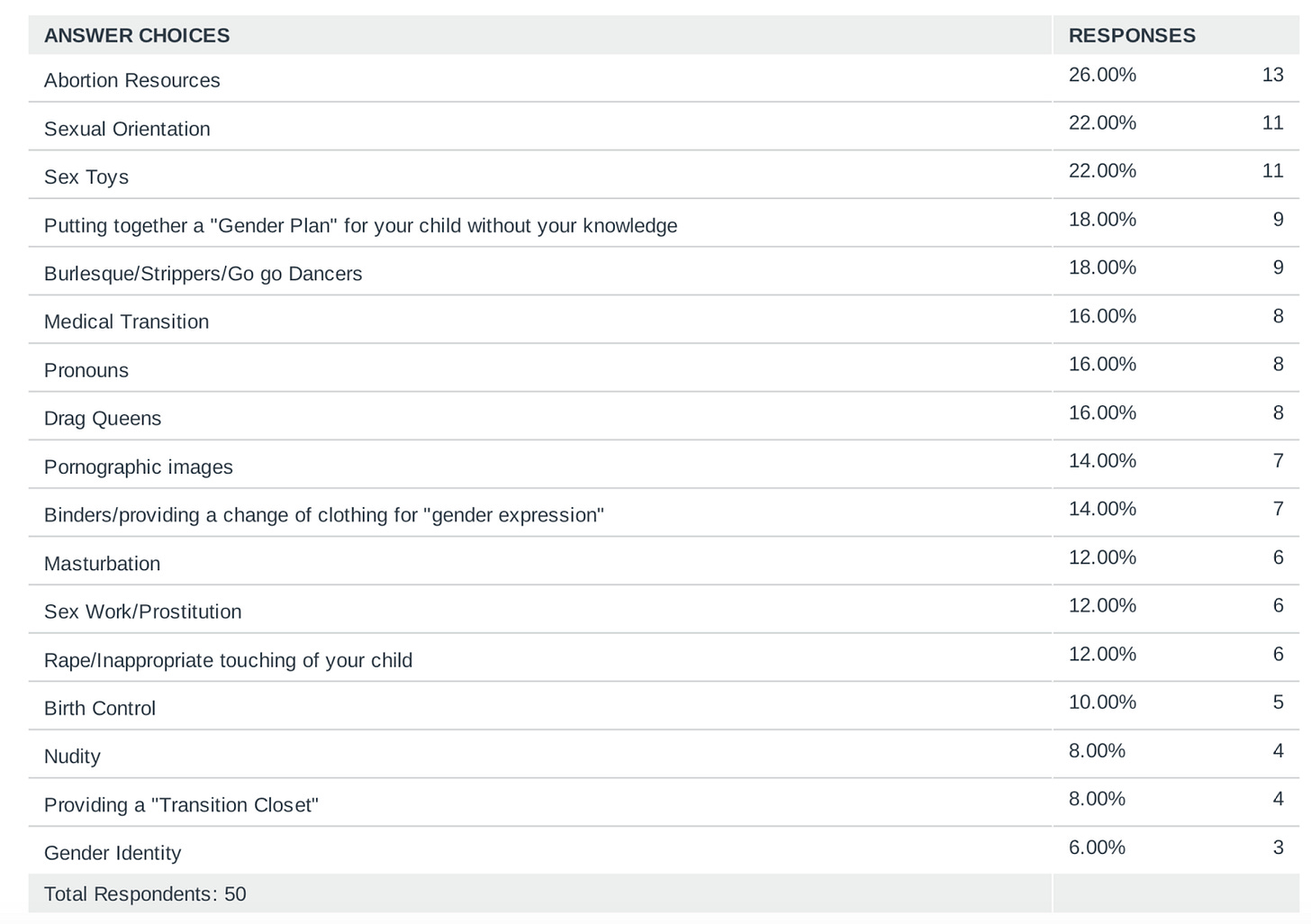Click the 18.00% value for Gender Plan row
This screenshot has height=924, width=1311.
1102,219
